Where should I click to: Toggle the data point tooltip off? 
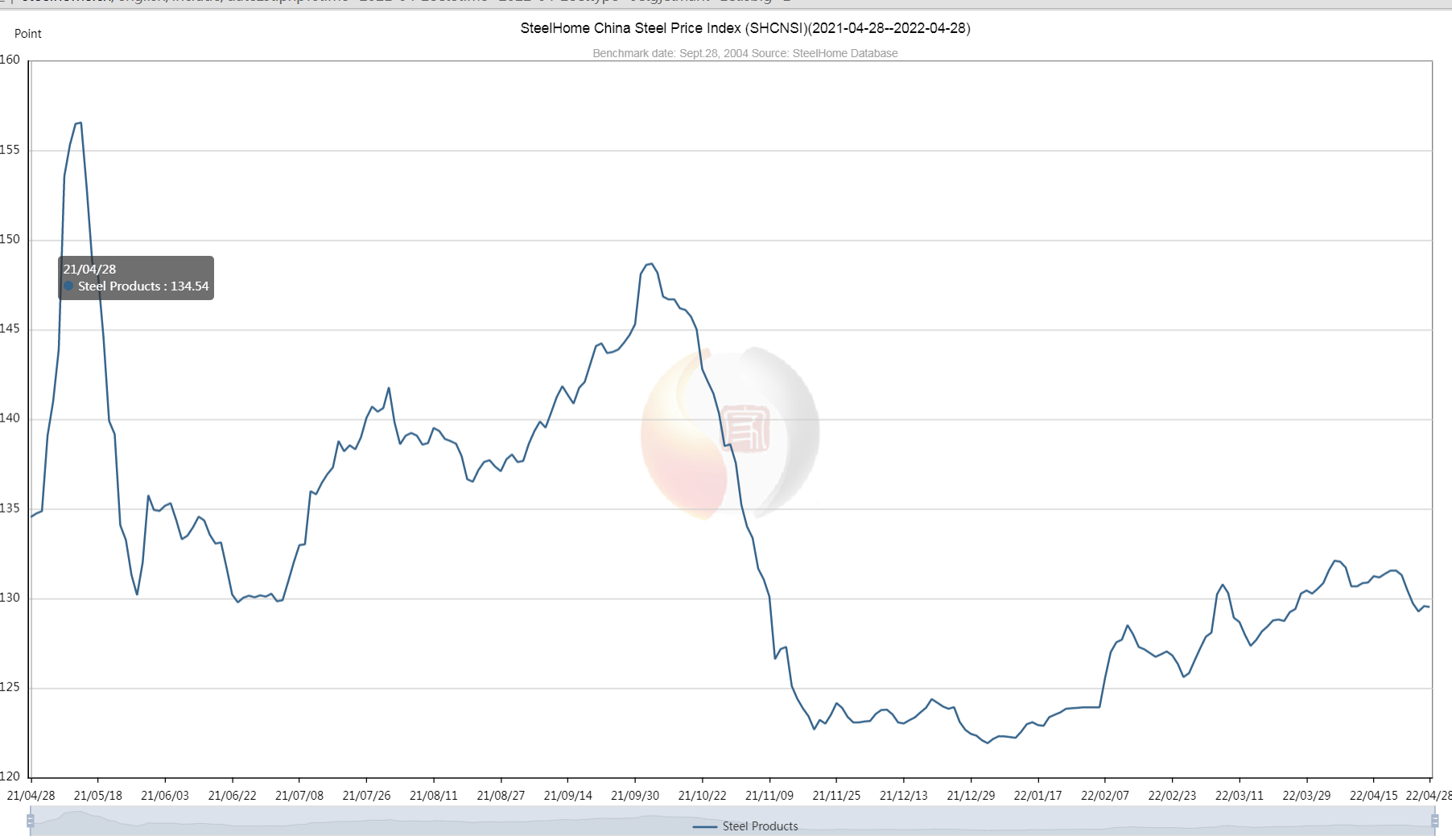click(x=135, y=278)
